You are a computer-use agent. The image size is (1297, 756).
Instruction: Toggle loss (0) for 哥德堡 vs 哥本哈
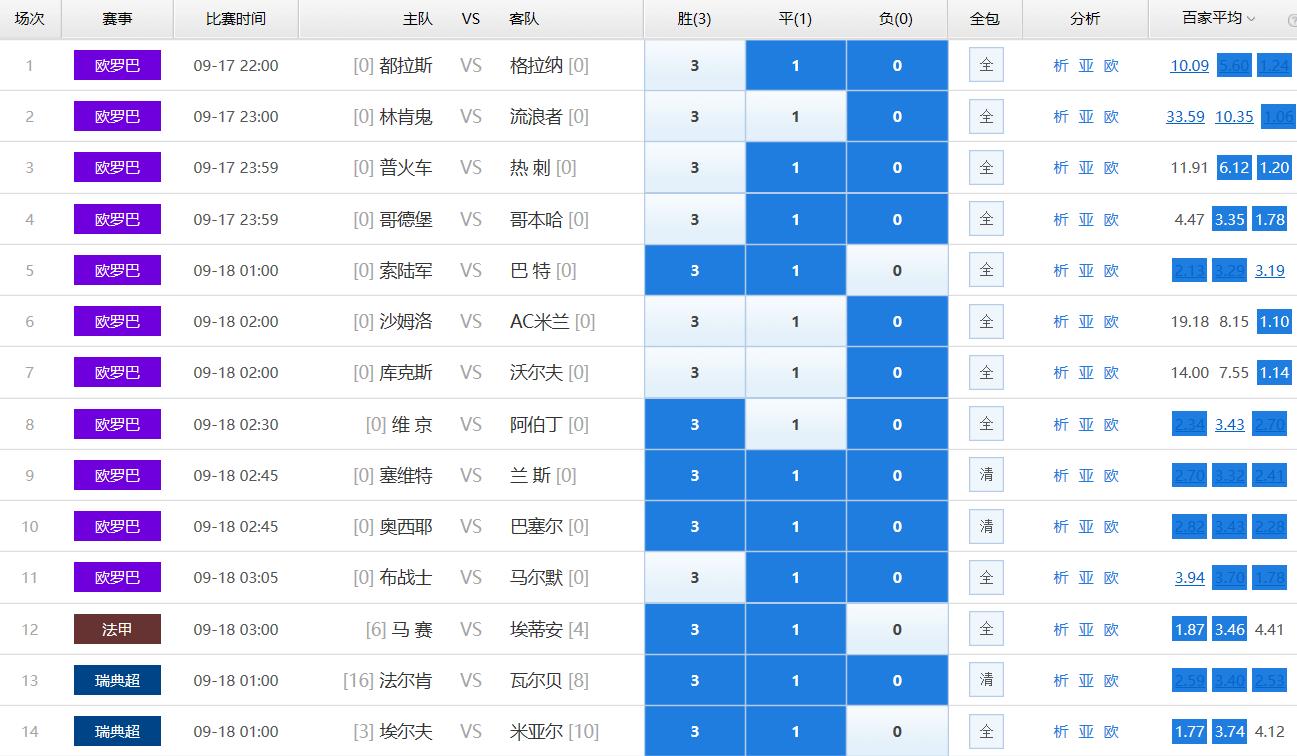(897, 219)
